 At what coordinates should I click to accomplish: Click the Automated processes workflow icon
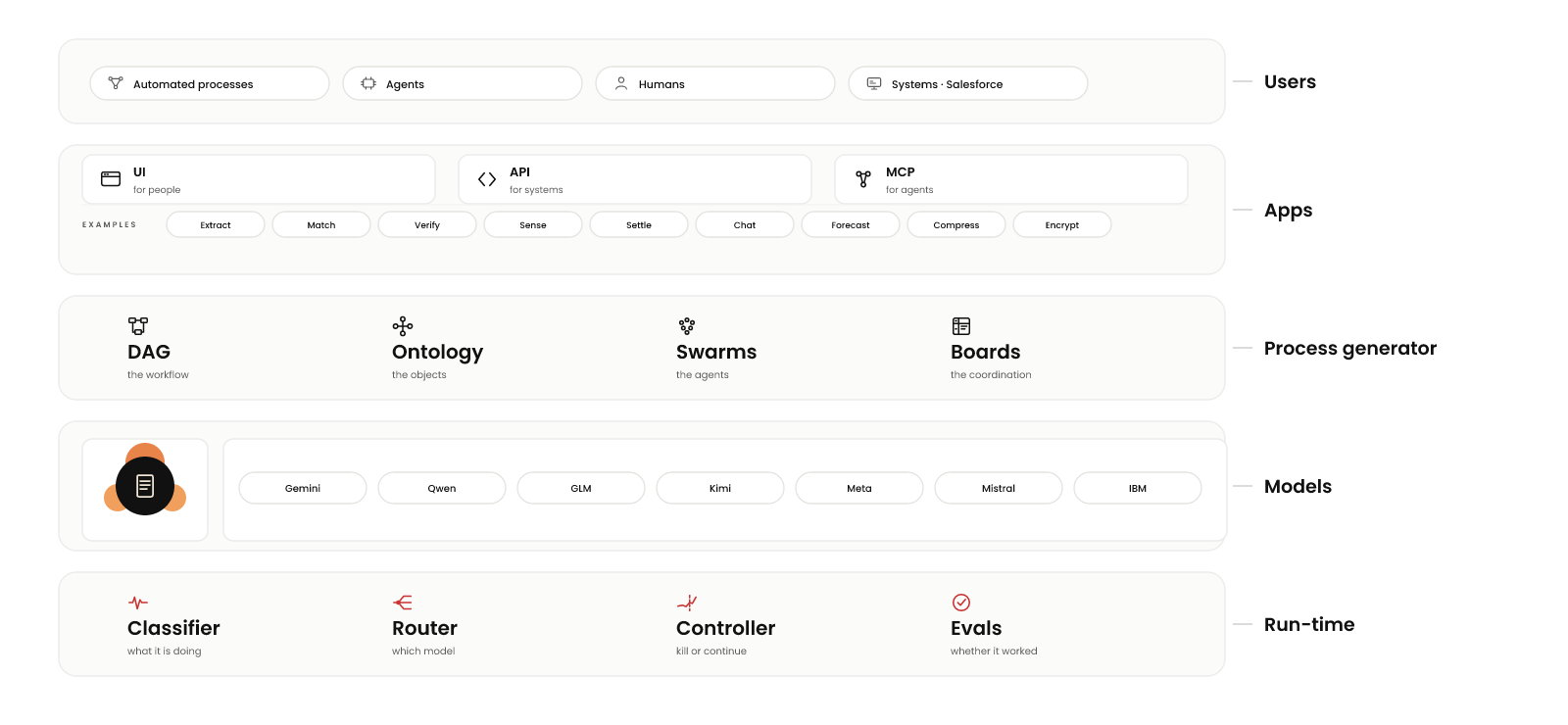[116, 83]
